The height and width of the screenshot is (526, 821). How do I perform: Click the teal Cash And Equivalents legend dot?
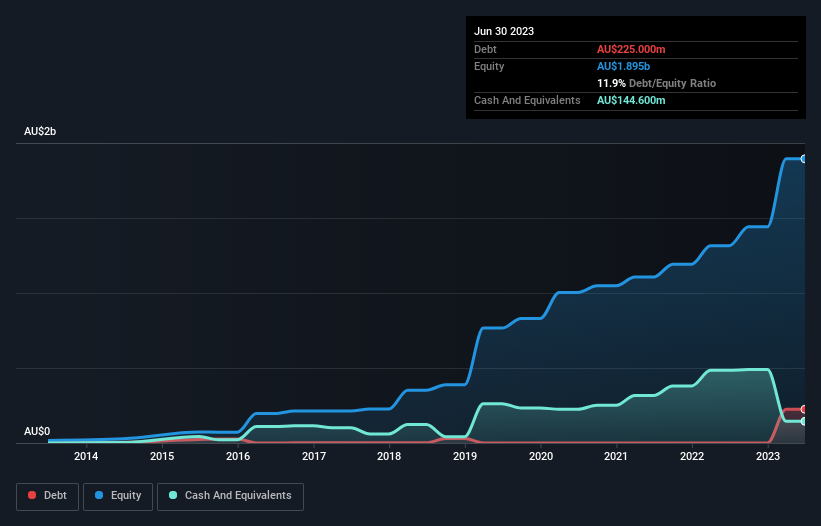click(x=173, y=495)
